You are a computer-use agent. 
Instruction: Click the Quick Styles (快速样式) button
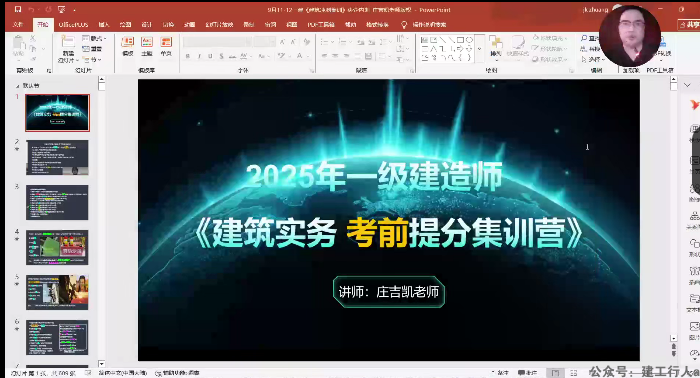[517, 47]
